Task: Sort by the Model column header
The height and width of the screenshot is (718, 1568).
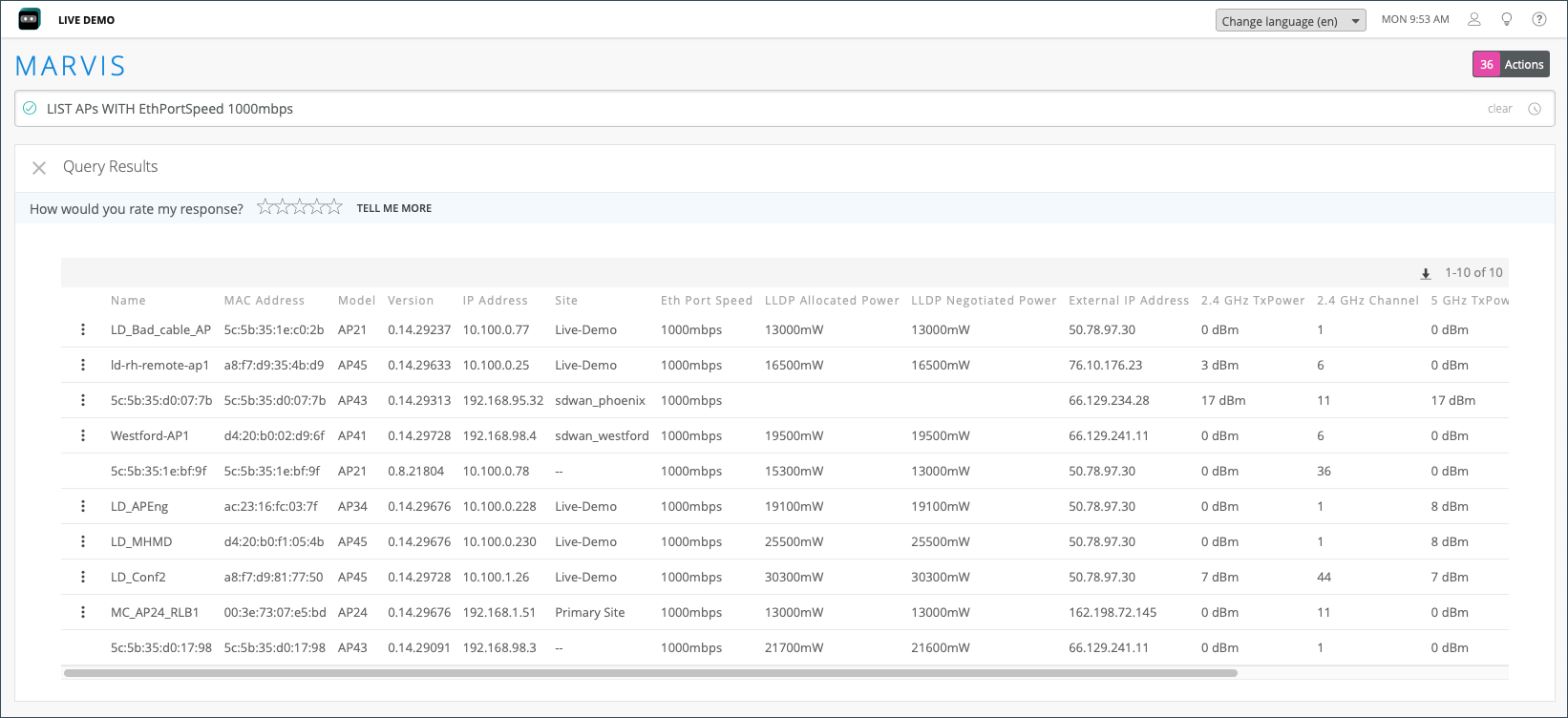Action: coord(356,300)
